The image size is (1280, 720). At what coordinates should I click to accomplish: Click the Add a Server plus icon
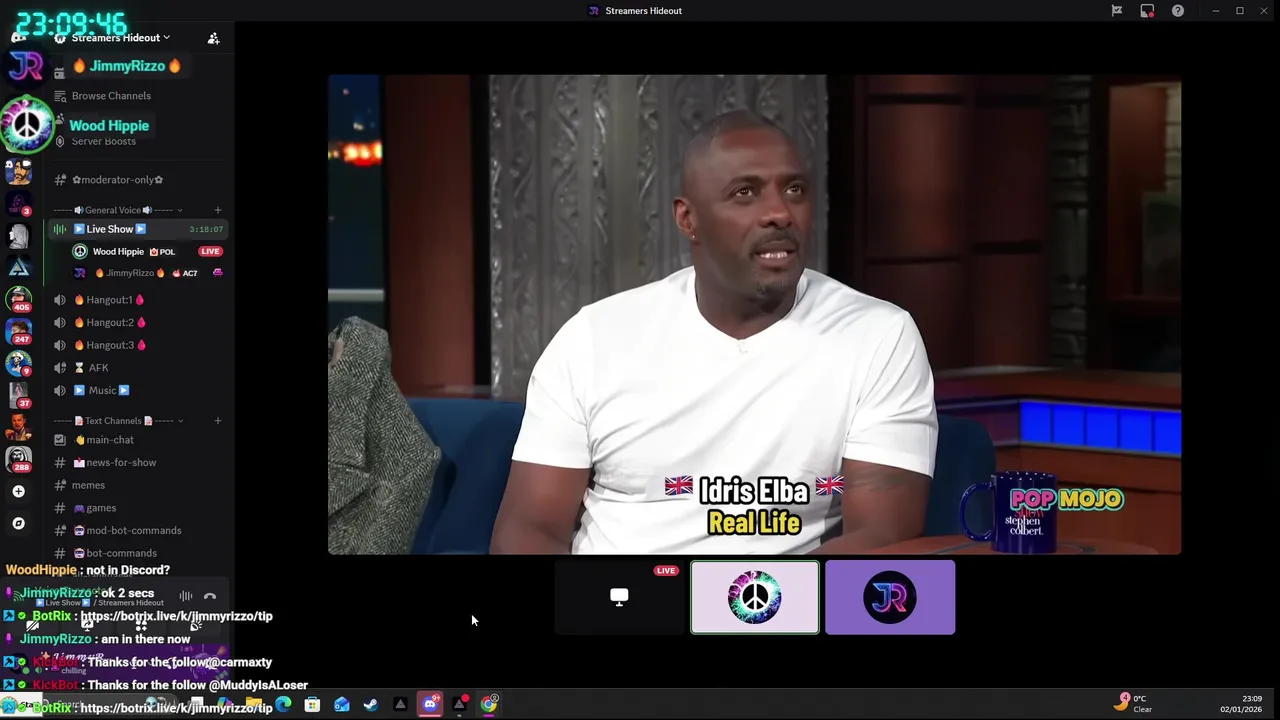[18, 491]
